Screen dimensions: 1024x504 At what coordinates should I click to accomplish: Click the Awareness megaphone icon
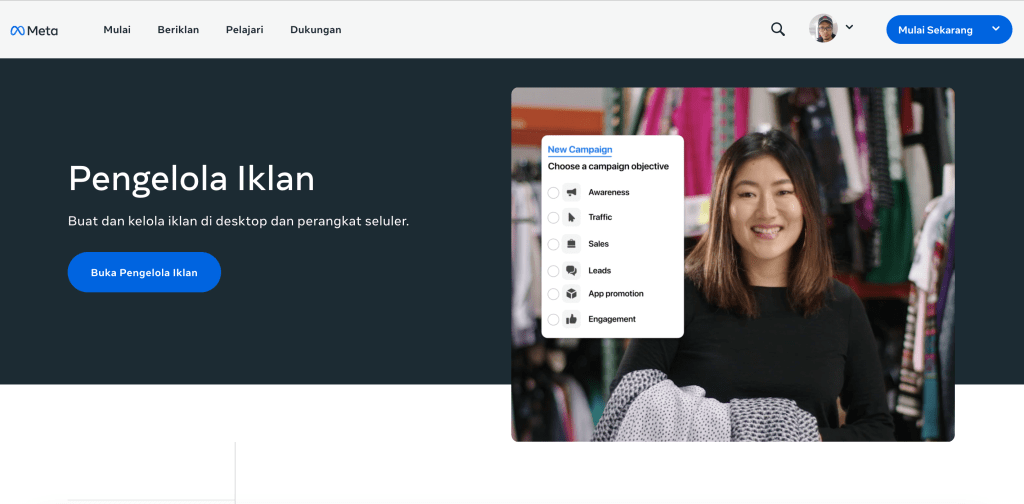[x=571, y=193]
